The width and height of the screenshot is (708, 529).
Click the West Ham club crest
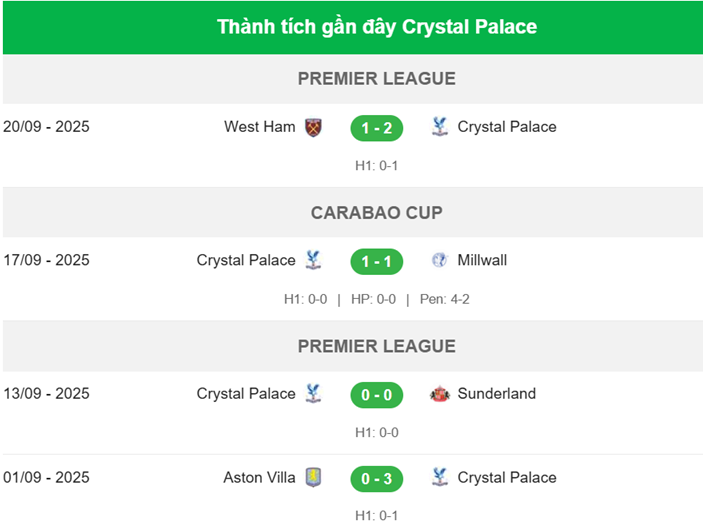click(314, 127)
